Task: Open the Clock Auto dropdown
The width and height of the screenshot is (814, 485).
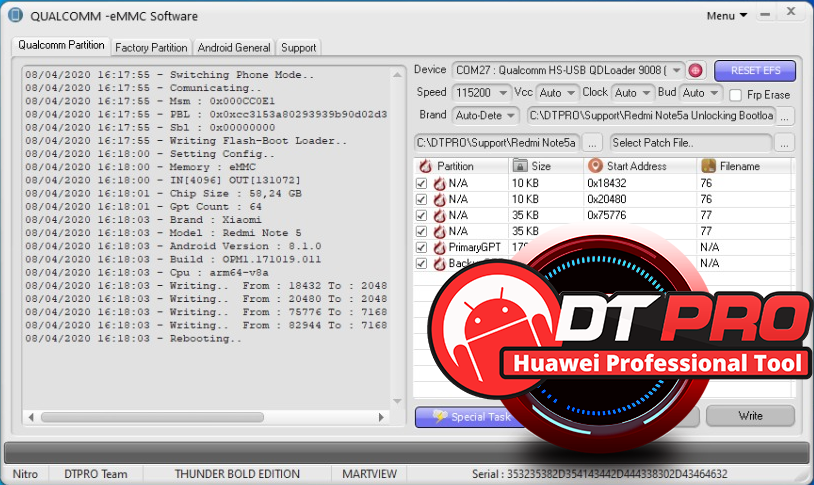Action: click(646, 93)
